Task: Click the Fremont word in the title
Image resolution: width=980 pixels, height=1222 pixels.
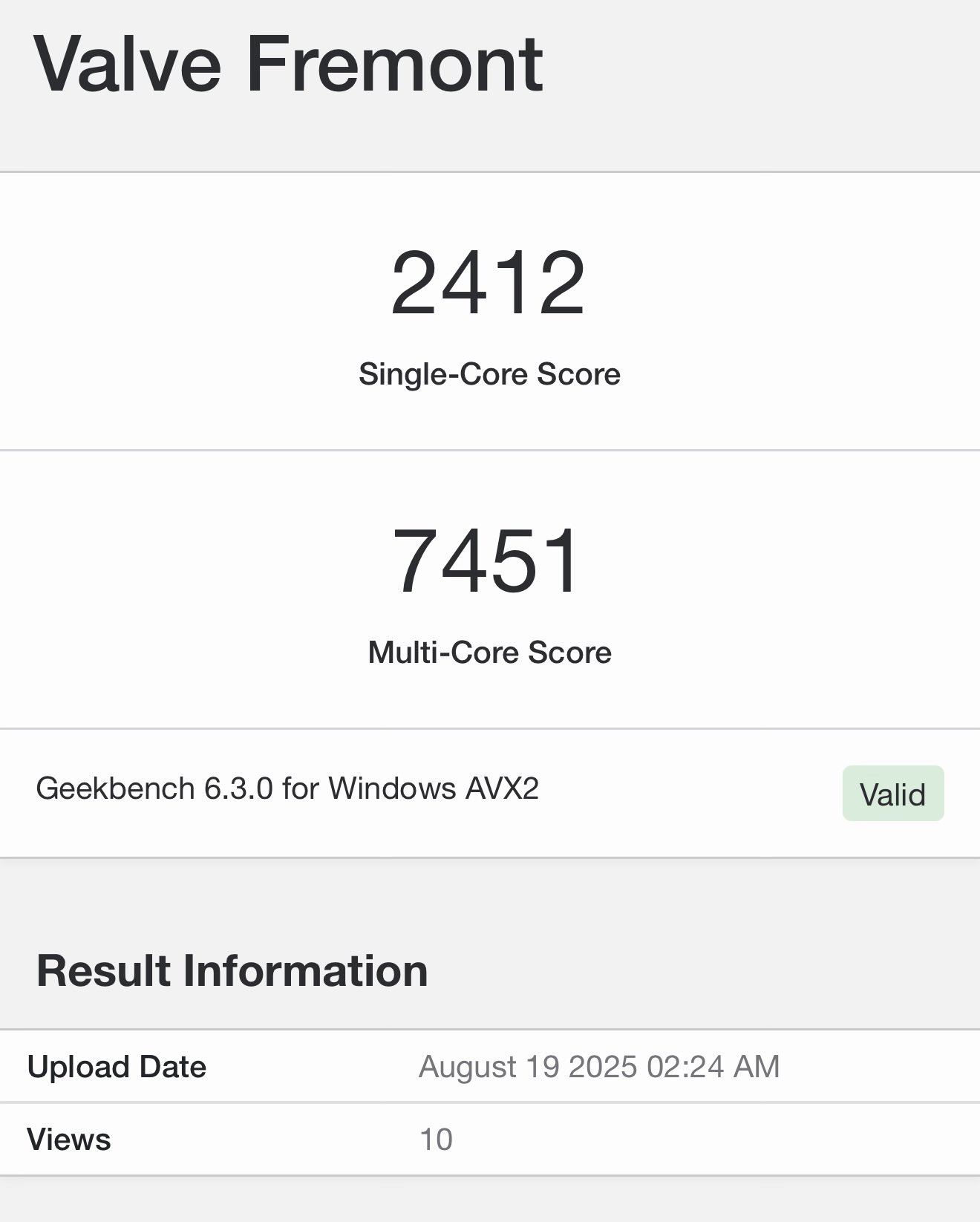Action: tap(394, 65)
